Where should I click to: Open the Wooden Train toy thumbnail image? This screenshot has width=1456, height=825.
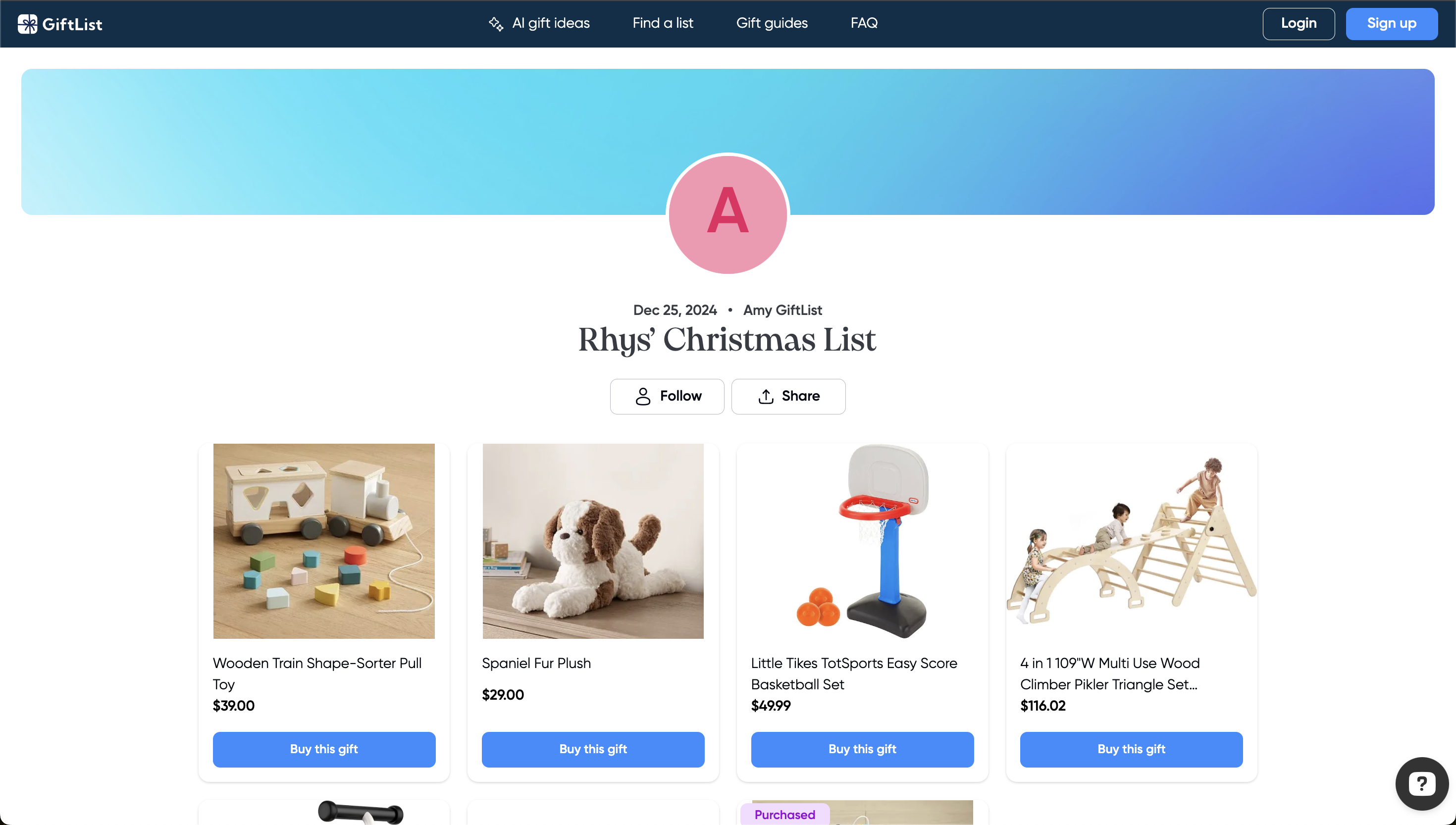click(x=324, y=541)
